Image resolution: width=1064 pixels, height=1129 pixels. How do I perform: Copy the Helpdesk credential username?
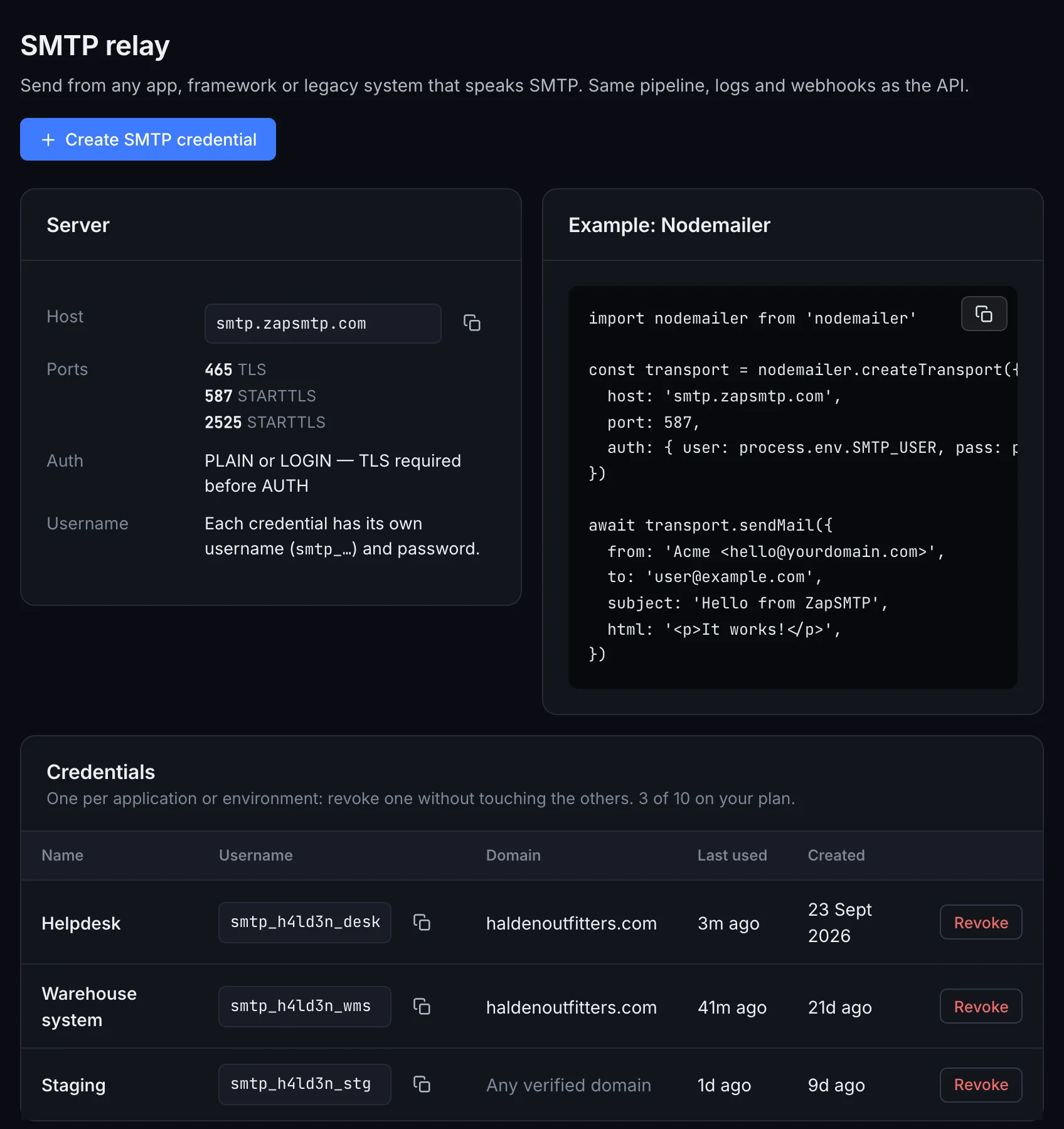422,922
